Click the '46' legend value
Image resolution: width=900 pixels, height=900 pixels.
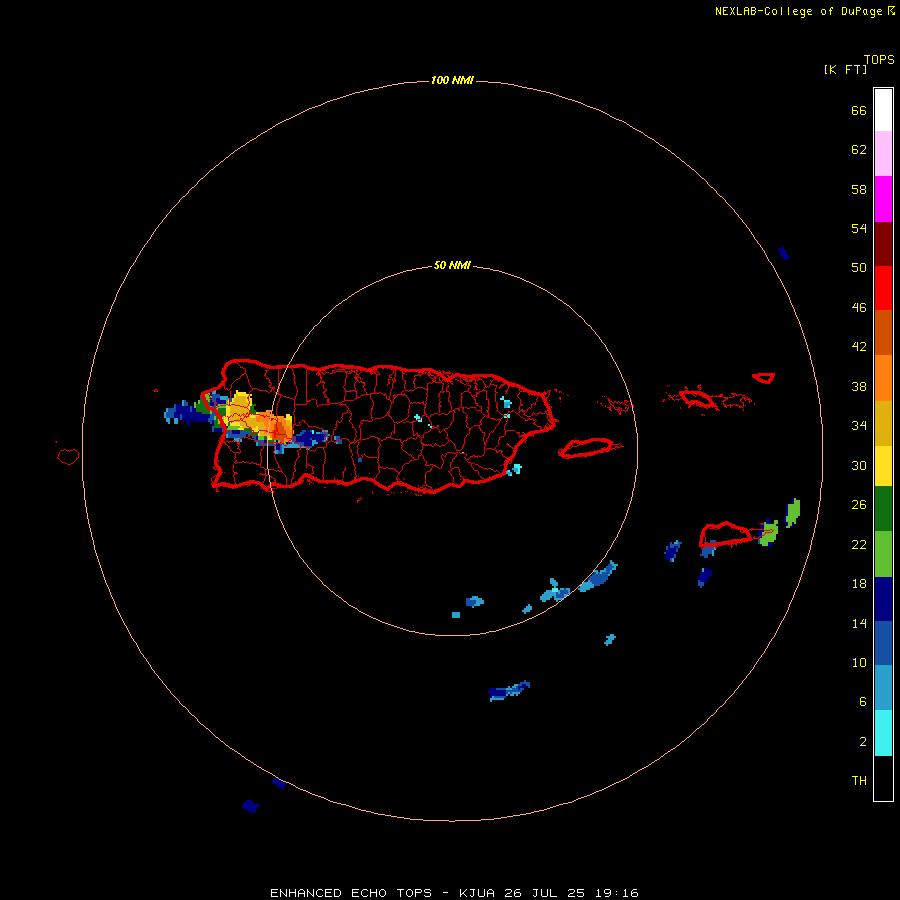pyautogui.click(x=859, y=308)
